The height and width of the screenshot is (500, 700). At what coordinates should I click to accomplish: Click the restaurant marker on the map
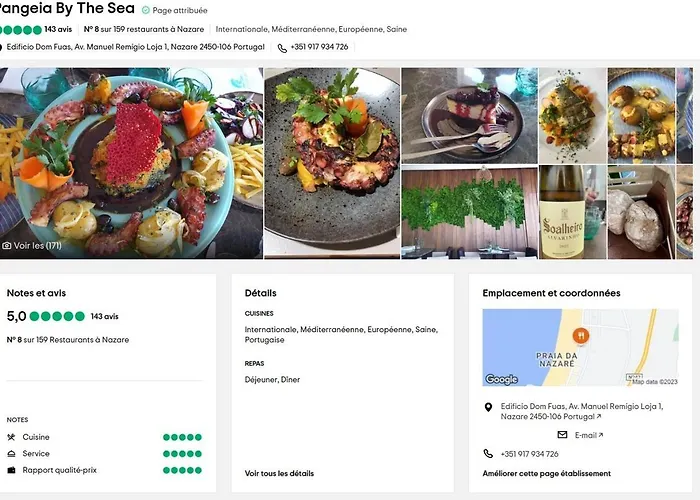pos(578,337)
